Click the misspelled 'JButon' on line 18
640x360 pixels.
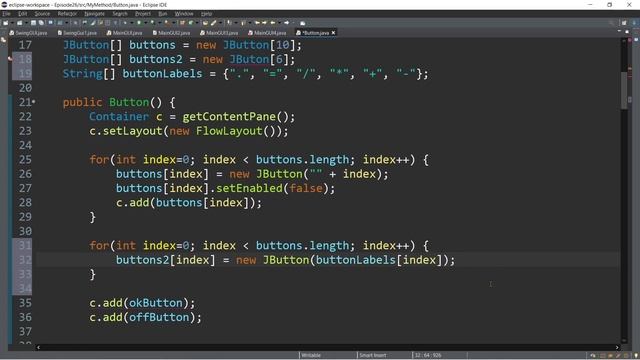[x=249, y=60]
